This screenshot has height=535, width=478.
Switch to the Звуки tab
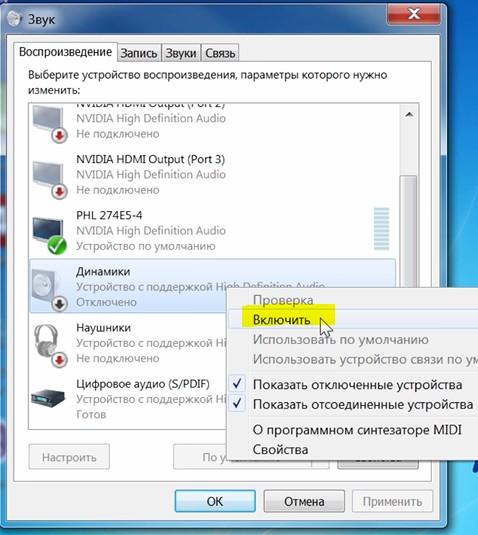[181, 53]
